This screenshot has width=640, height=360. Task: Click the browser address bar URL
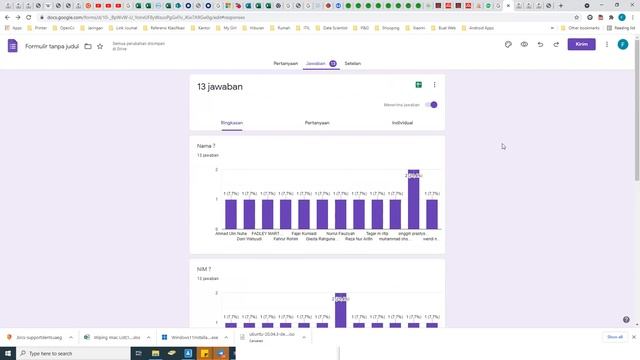(146, 18)
